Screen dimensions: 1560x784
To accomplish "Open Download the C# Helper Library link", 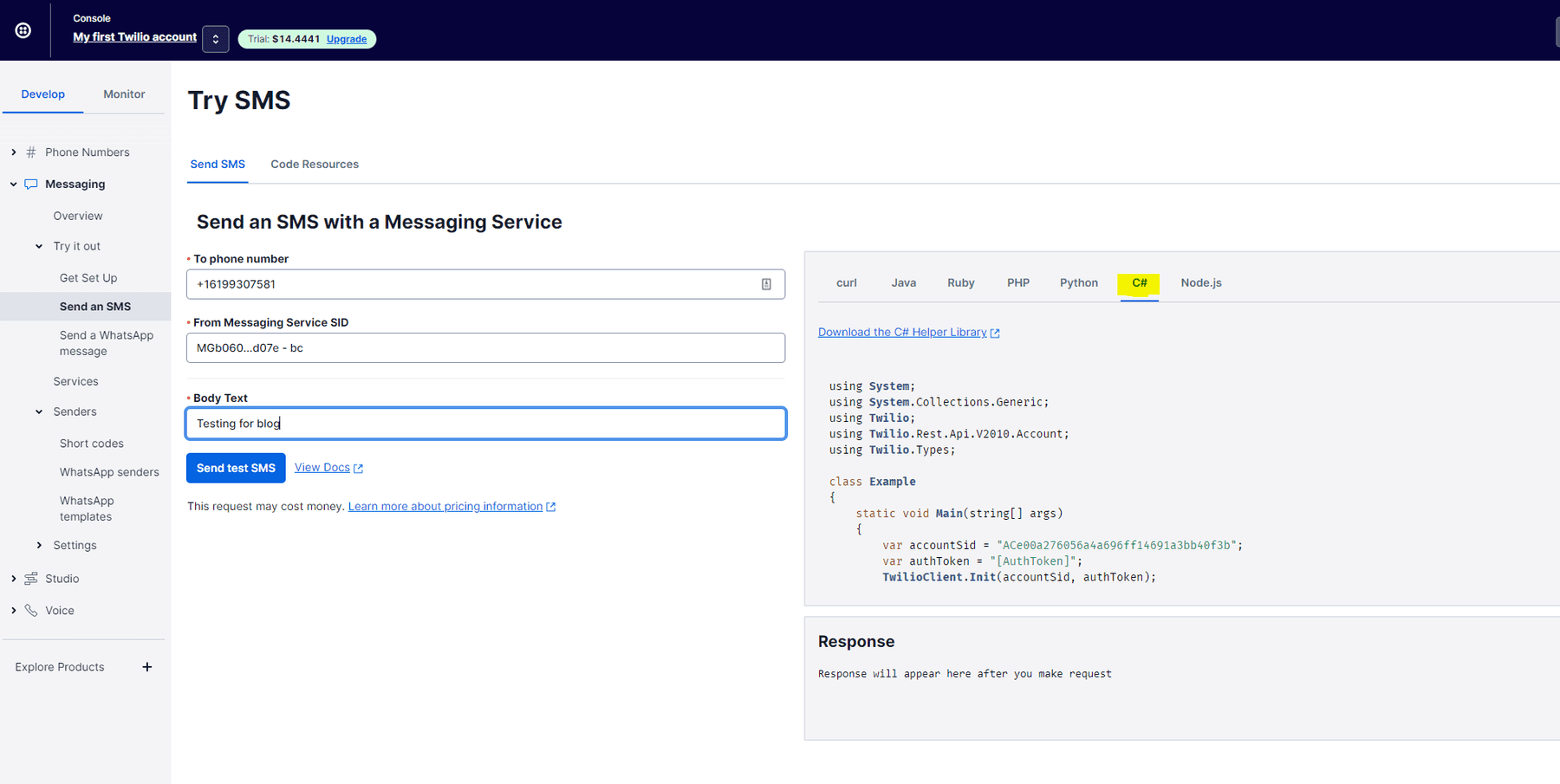I will click(x=902, y=333).
